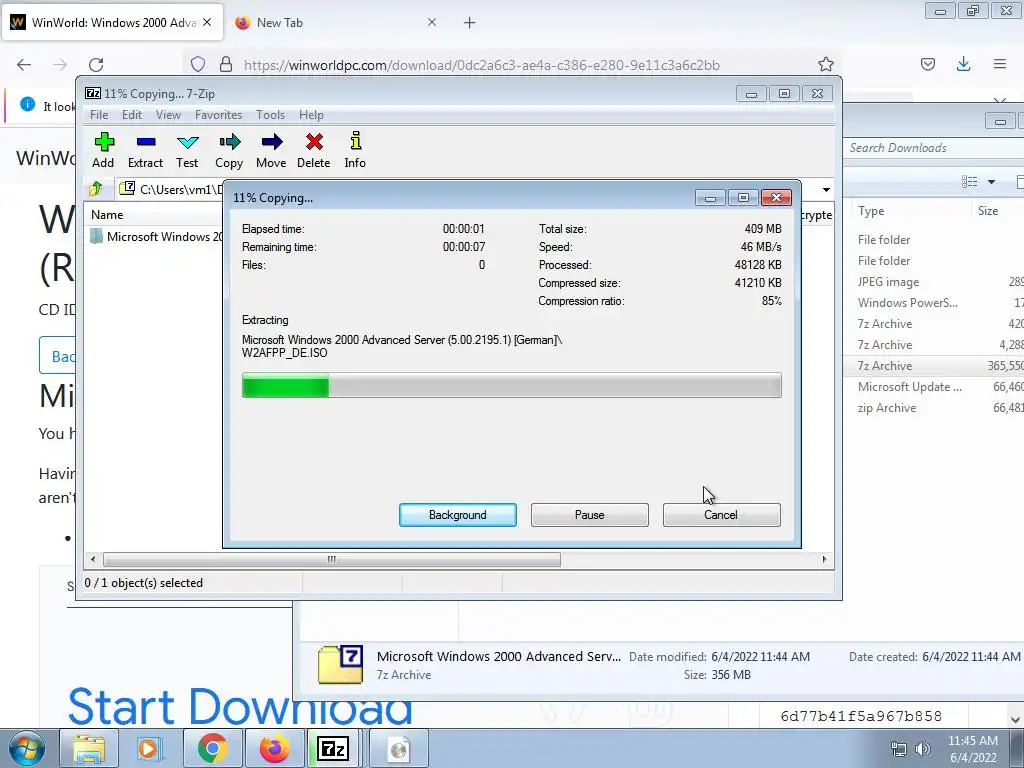Close the New Tab tab
This screenshot has height=768, width=1024.
coord(432,22)
